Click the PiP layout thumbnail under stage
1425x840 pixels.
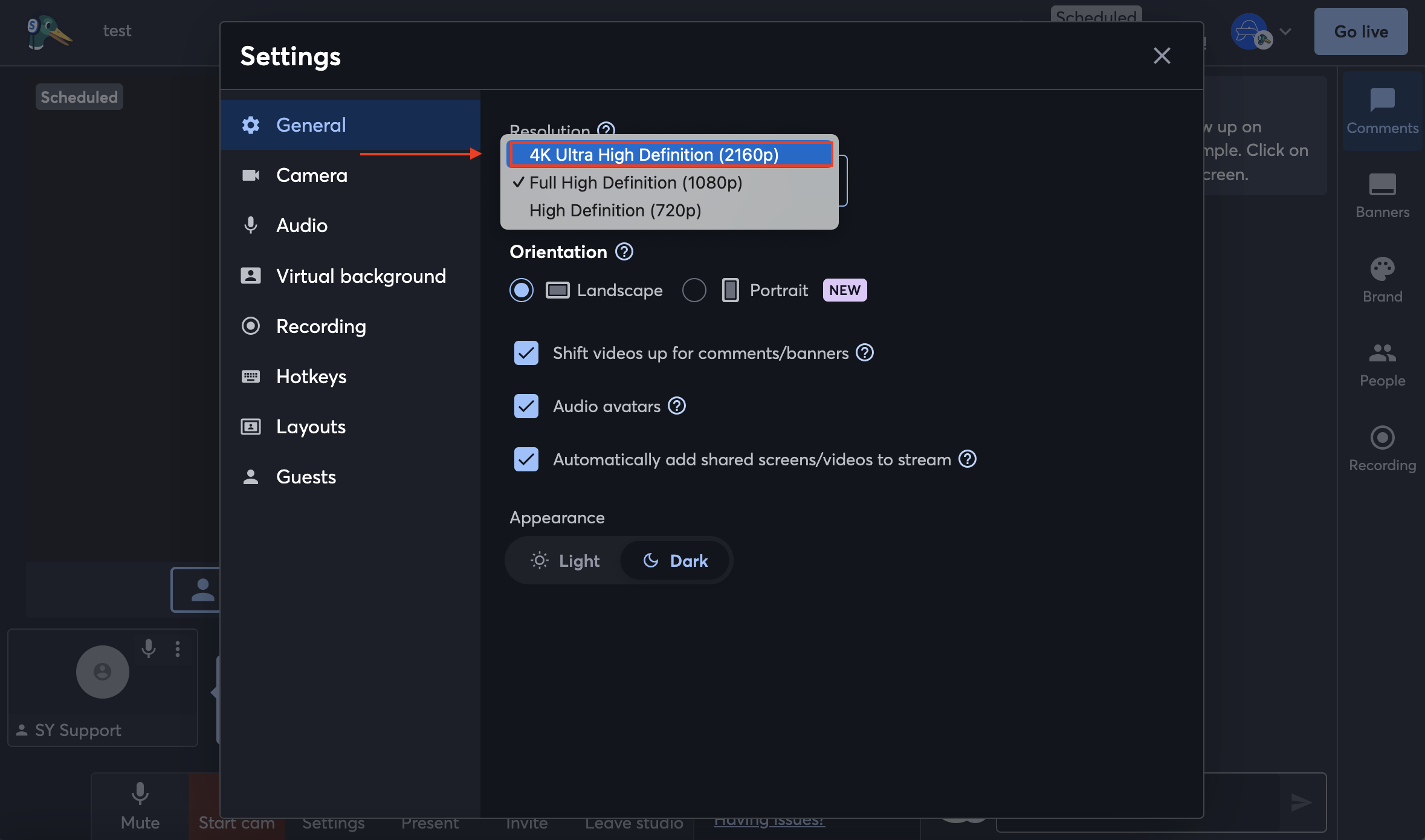tap(196, 590)
